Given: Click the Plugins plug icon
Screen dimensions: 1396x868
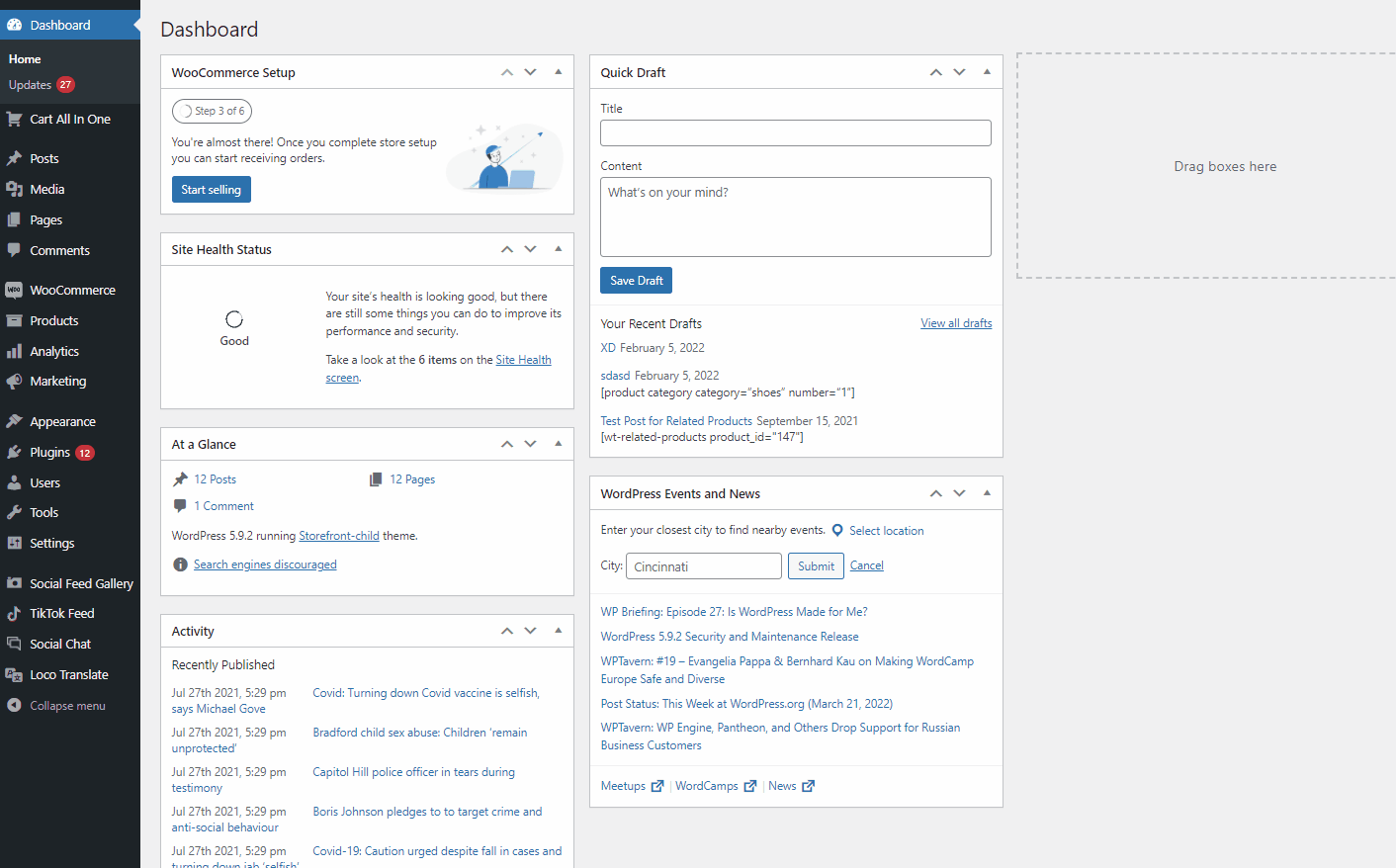Looking at the screenshot, I should (x=14, y=452).
